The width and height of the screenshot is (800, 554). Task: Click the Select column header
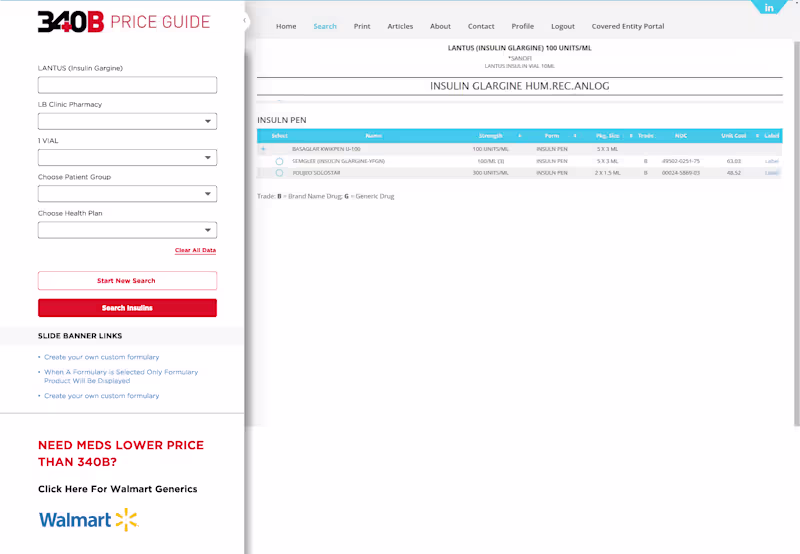pyautogui.click(x=280, y=136)
